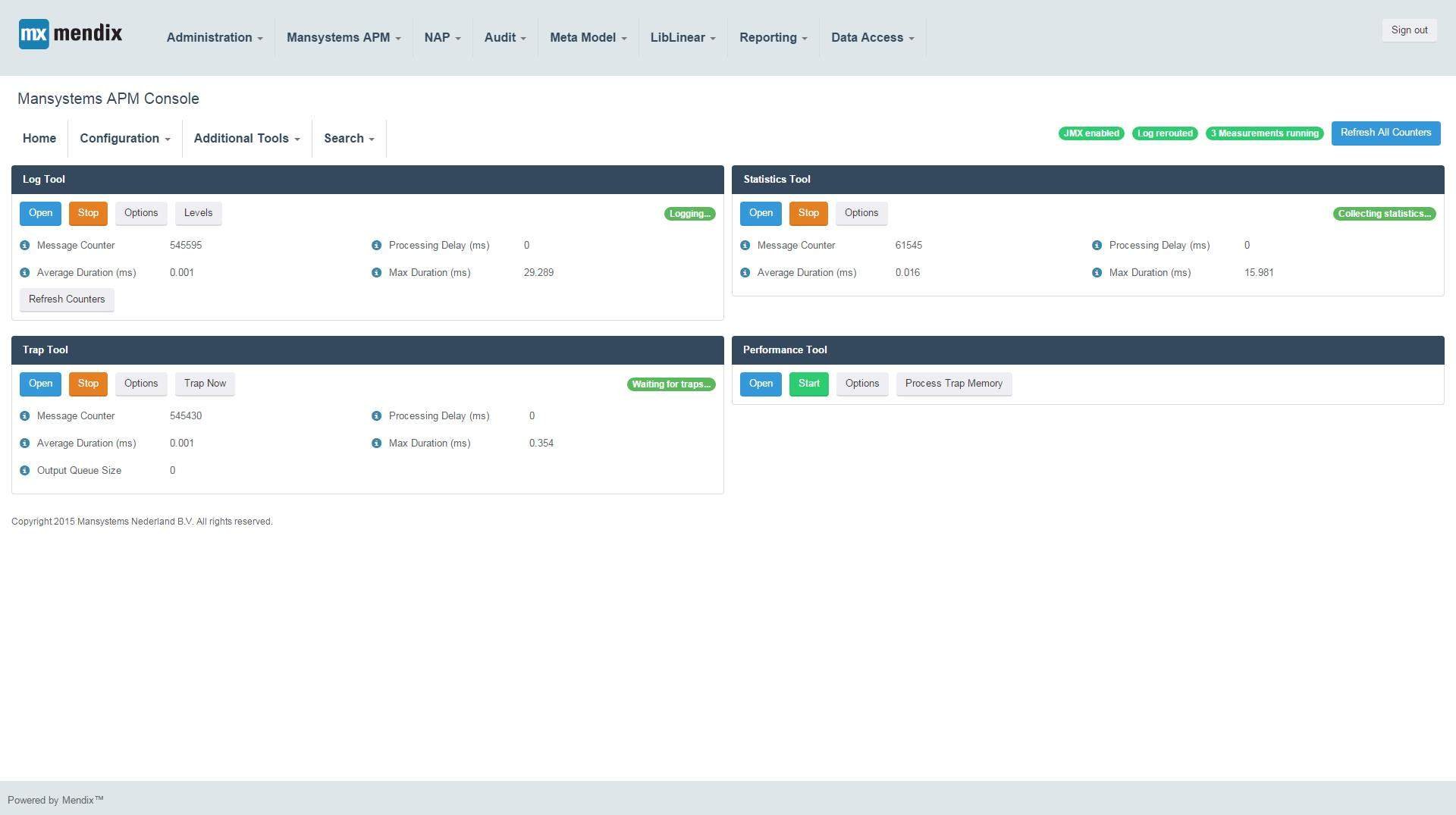Open the Additional Tools menu
1456x815 pixels.
click(247, 139)
